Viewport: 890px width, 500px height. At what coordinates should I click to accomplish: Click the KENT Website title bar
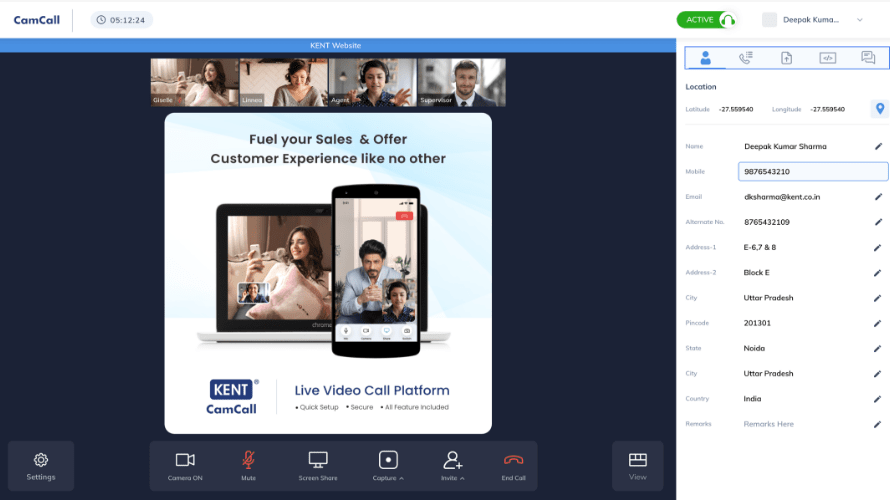tap(338, 45)
